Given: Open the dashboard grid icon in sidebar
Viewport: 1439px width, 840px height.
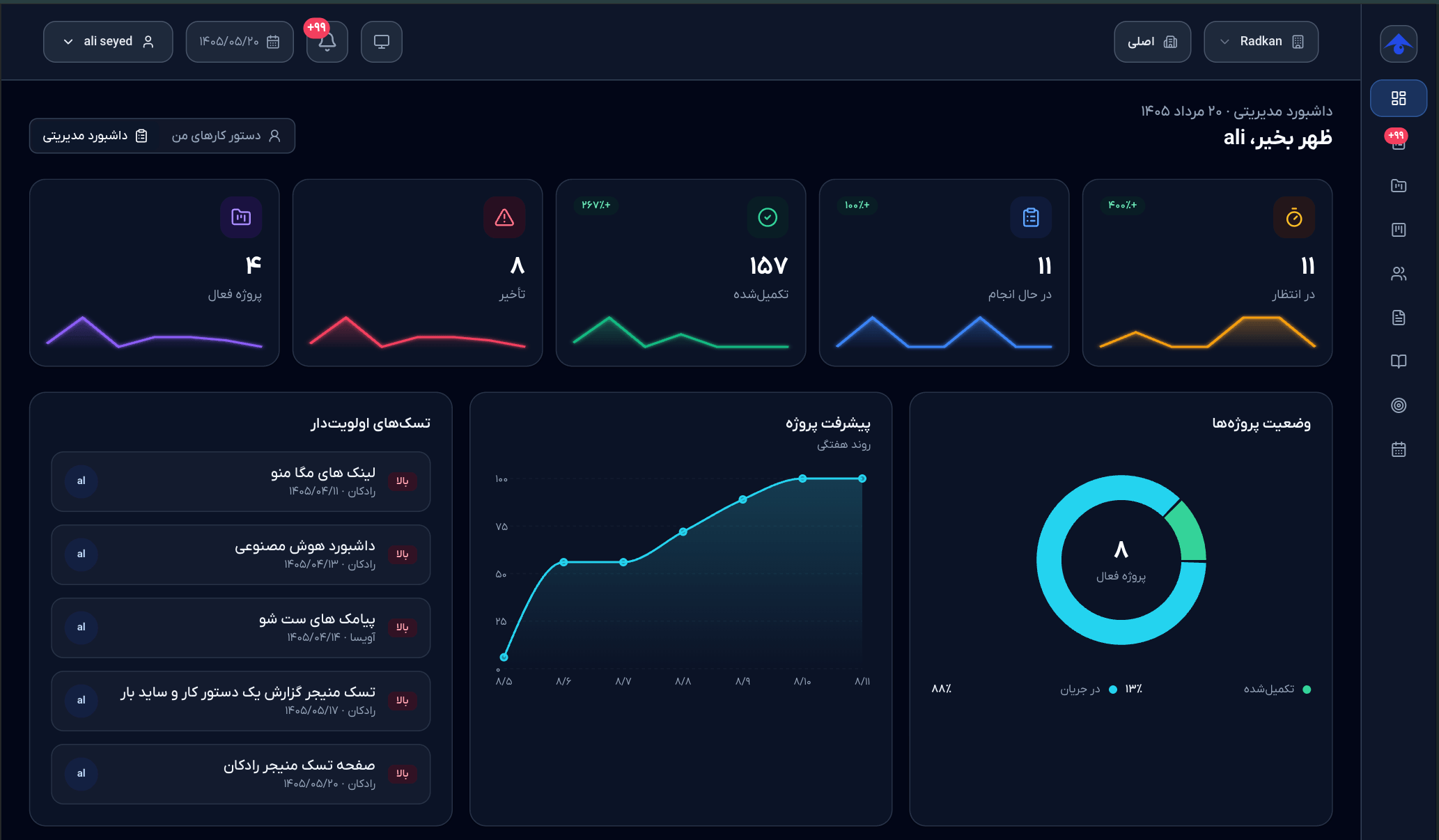Looking at the screenshot, I should tap(1399, 98).
